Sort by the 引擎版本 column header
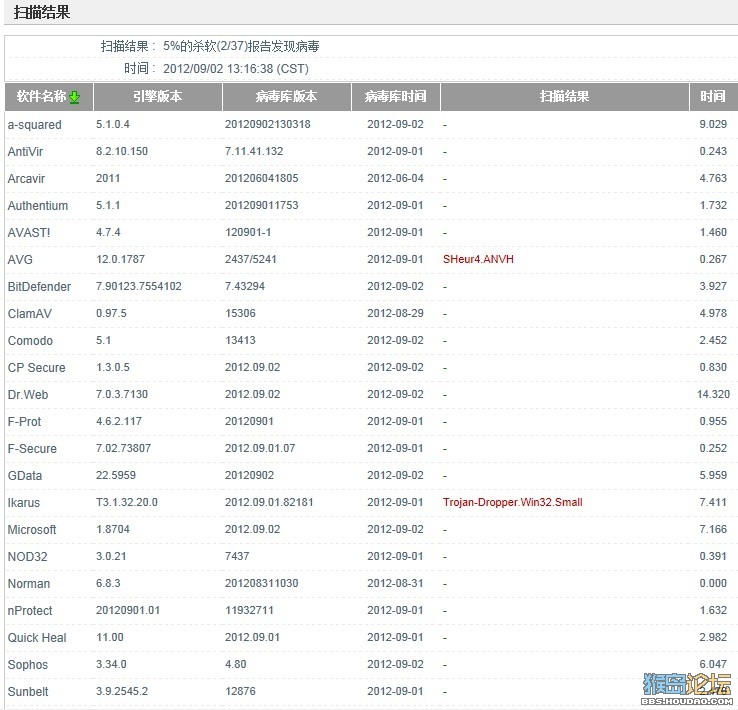Viewport: 738px width, 710px height. coord(158,97)
